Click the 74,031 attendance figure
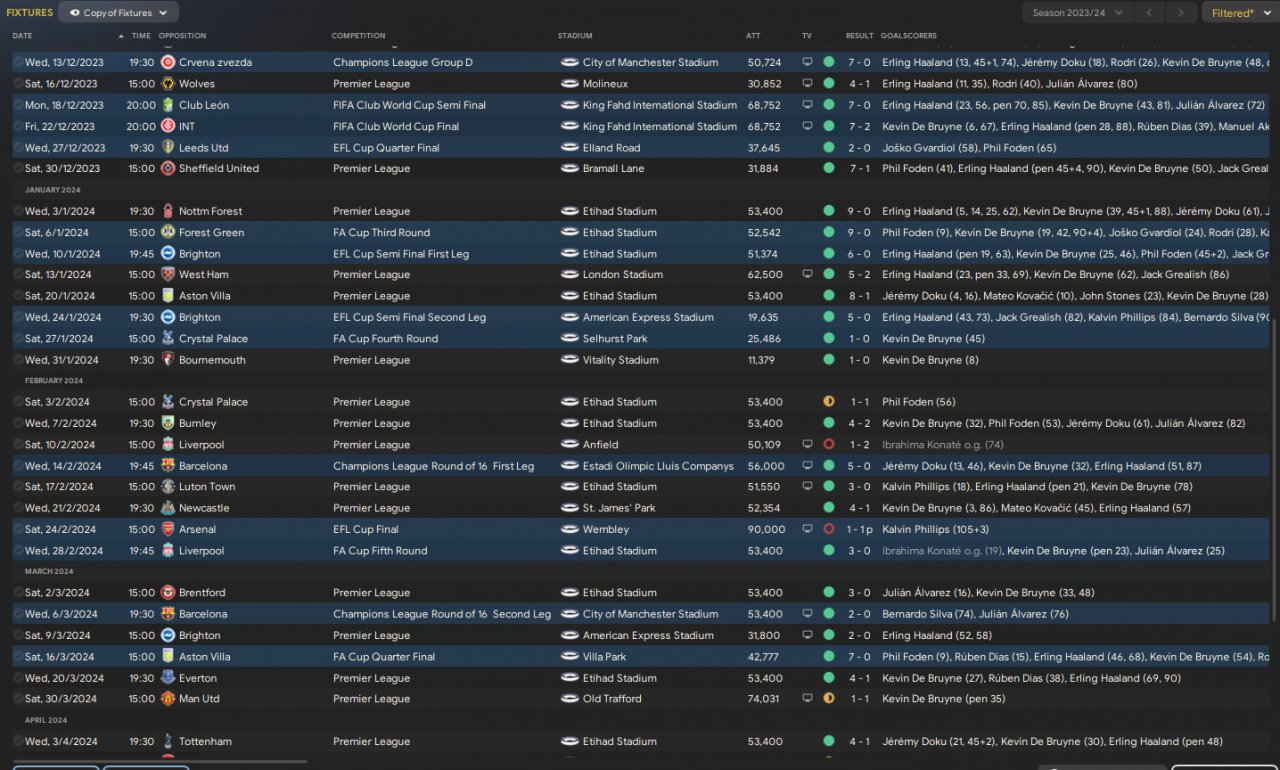1280x770 pixels. click(x=763, y=699)
